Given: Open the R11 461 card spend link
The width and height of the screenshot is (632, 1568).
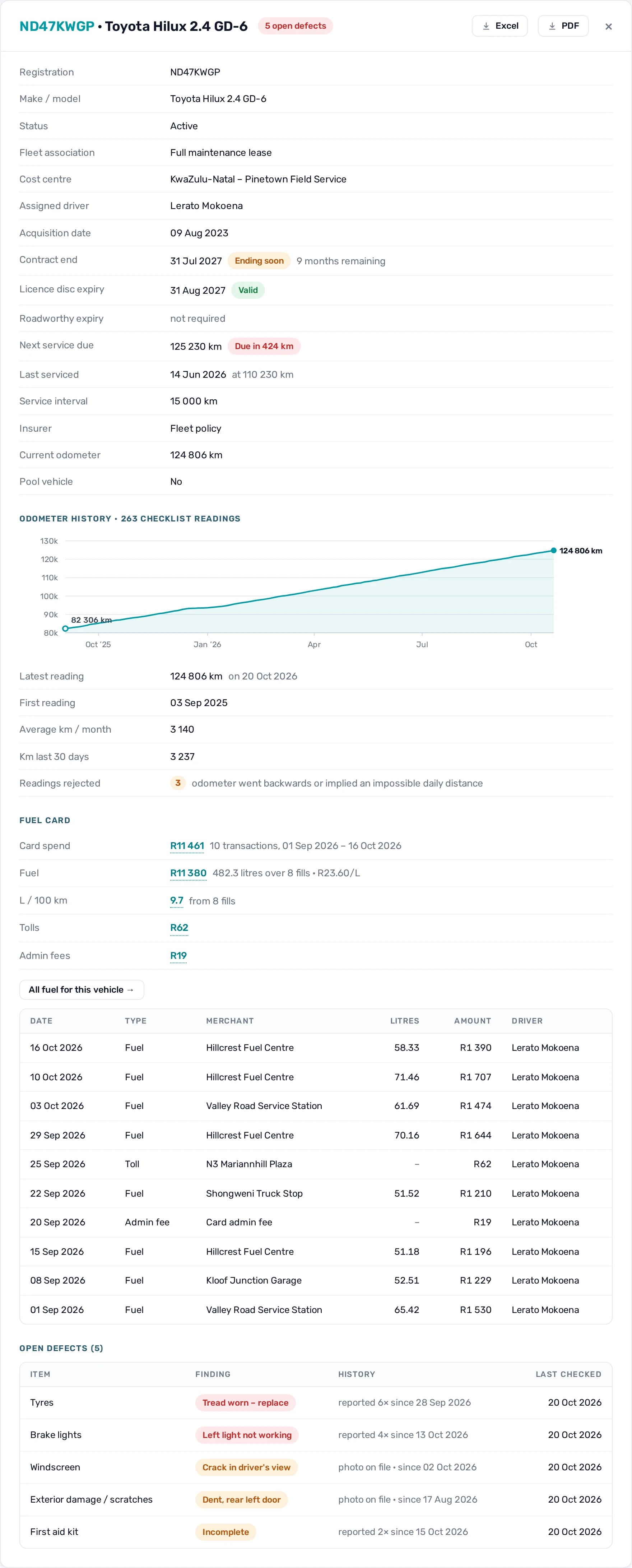Looking at the screenshot, I should pos(187,845).
